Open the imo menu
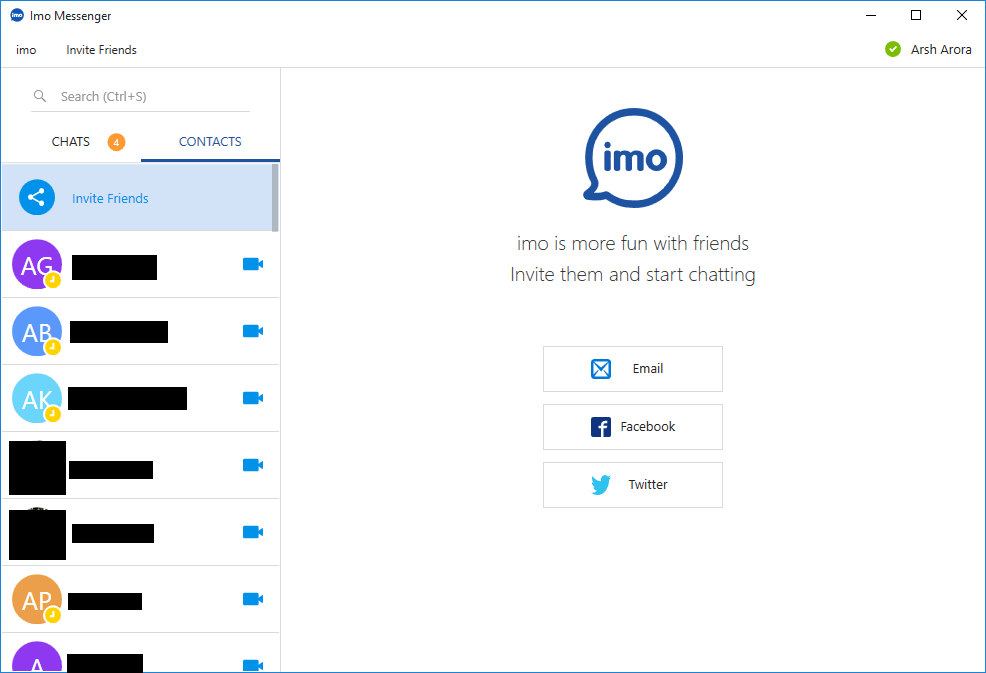 [x=26, y=50]
